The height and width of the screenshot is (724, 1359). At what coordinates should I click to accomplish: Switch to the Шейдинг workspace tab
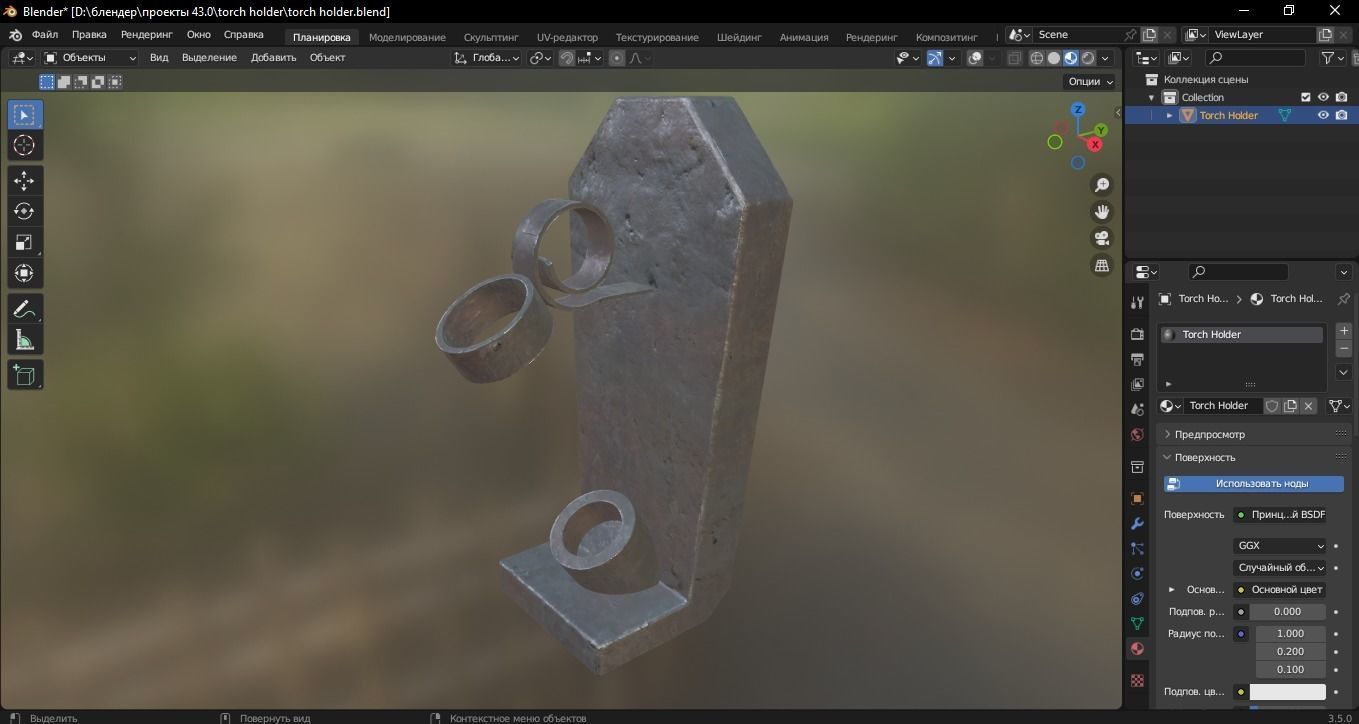739,37
